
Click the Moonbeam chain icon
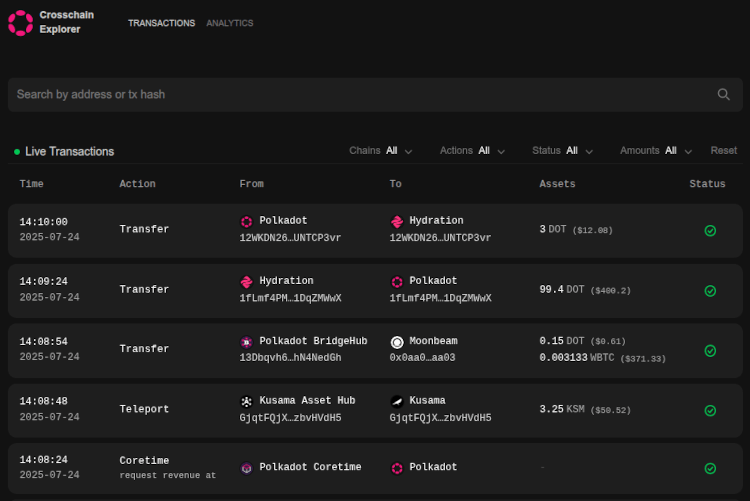(397, 342)
